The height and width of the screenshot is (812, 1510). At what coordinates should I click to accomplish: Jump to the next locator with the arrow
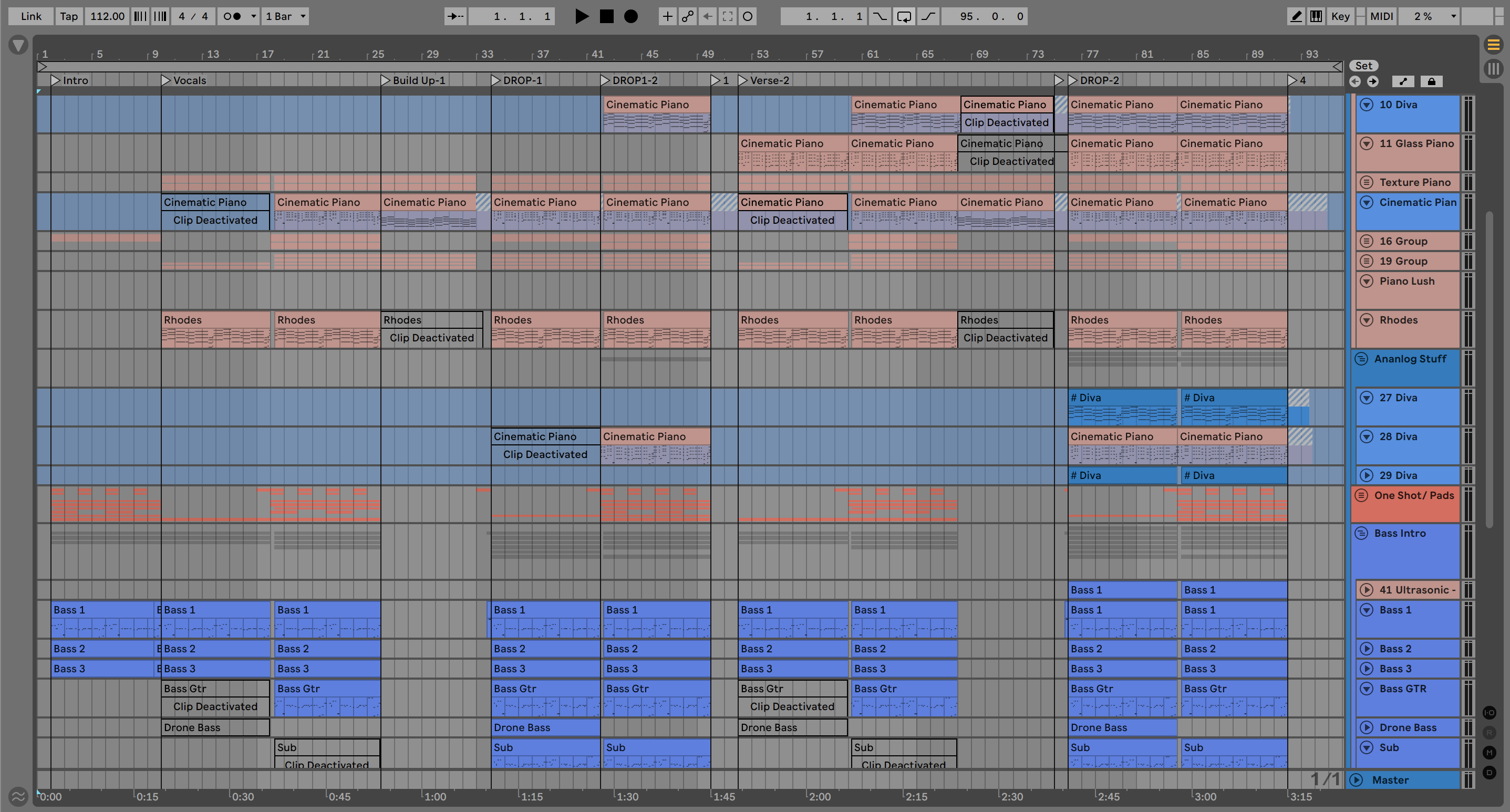pyautogui.click(x=1373, y=81)
